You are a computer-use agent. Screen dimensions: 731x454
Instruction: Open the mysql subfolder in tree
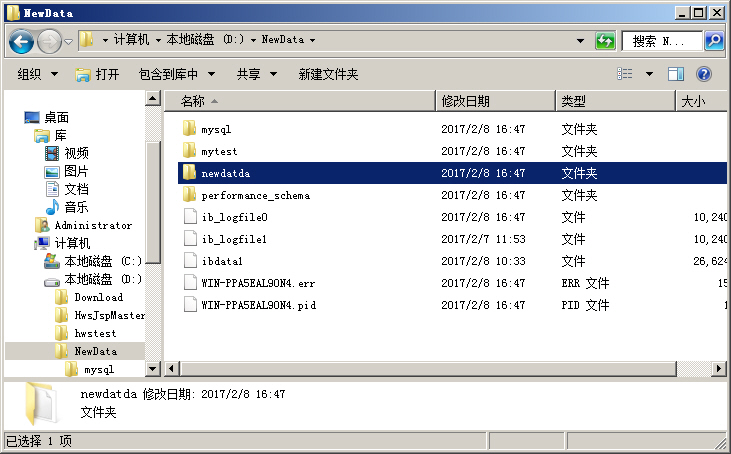99,370
